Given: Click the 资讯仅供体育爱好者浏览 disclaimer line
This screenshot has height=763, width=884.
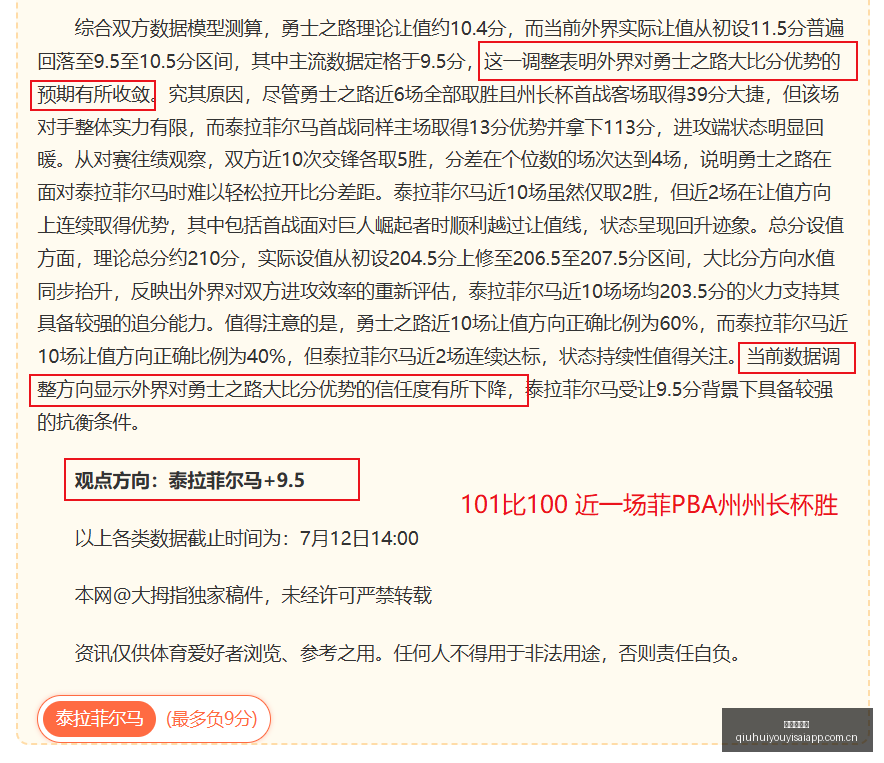Looking at the screenshot, I should pos(407,653).
